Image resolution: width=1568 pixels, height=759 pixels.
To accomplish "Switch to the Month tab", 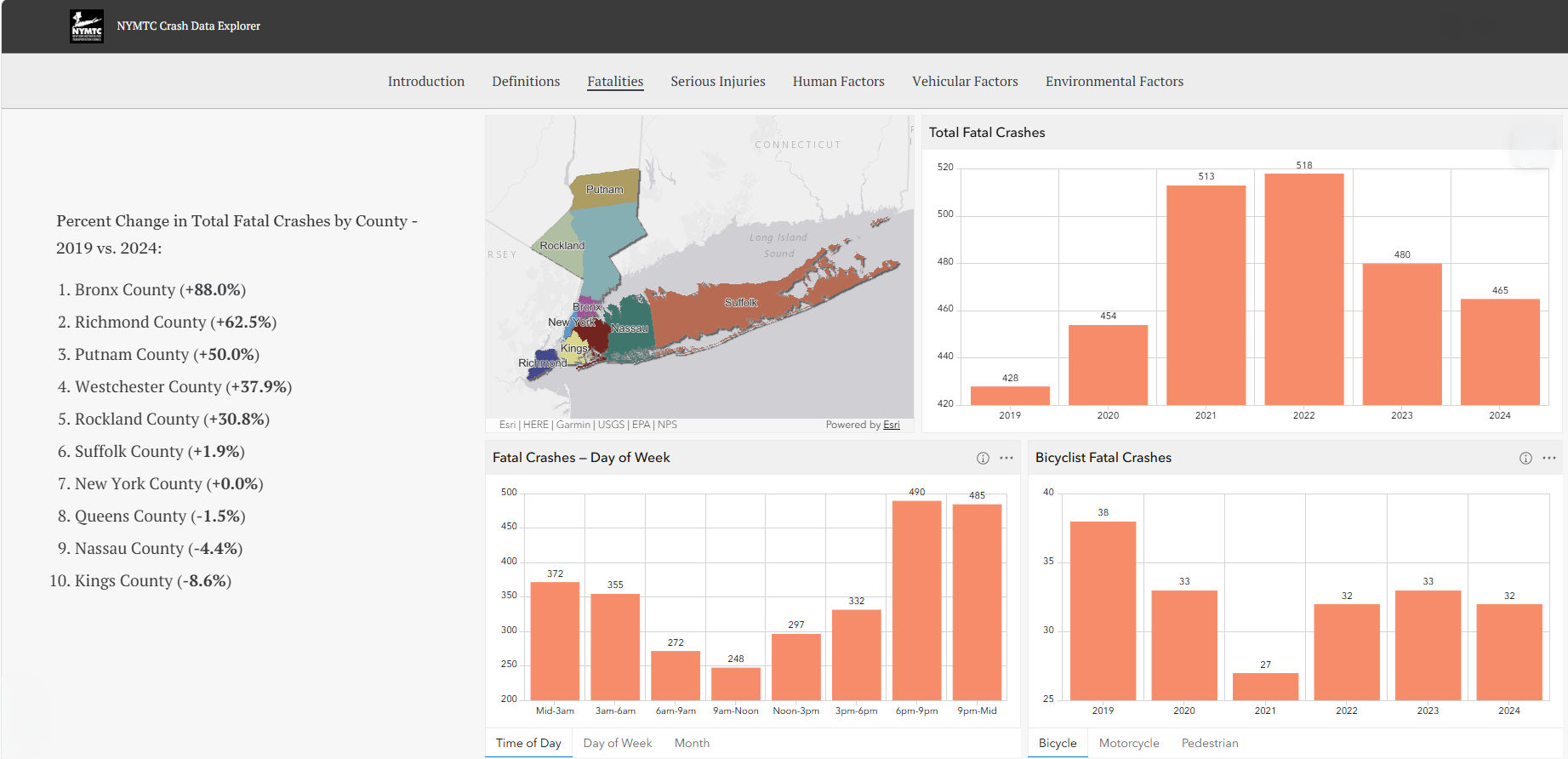I will [x=692, y=743].
